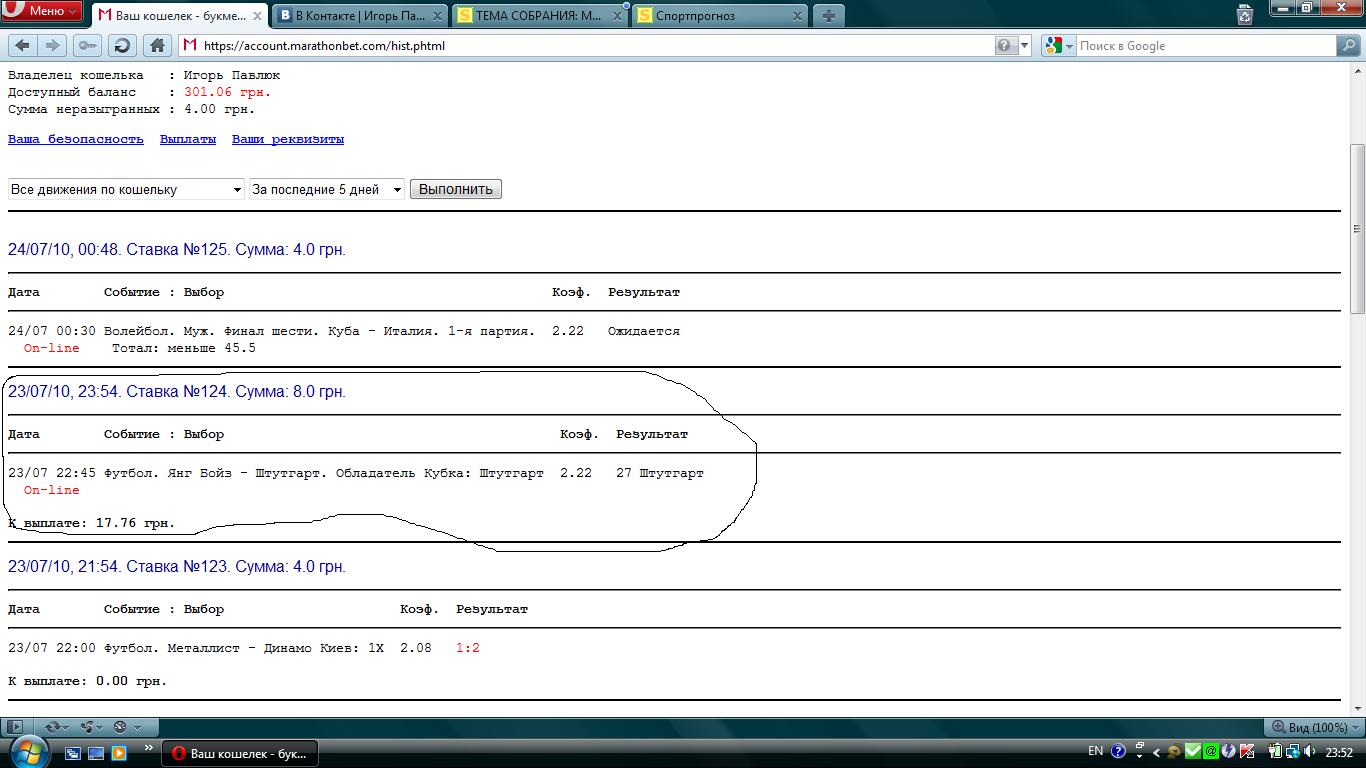Switch to the 'Спортпрогноз' tab

[720, 15]
